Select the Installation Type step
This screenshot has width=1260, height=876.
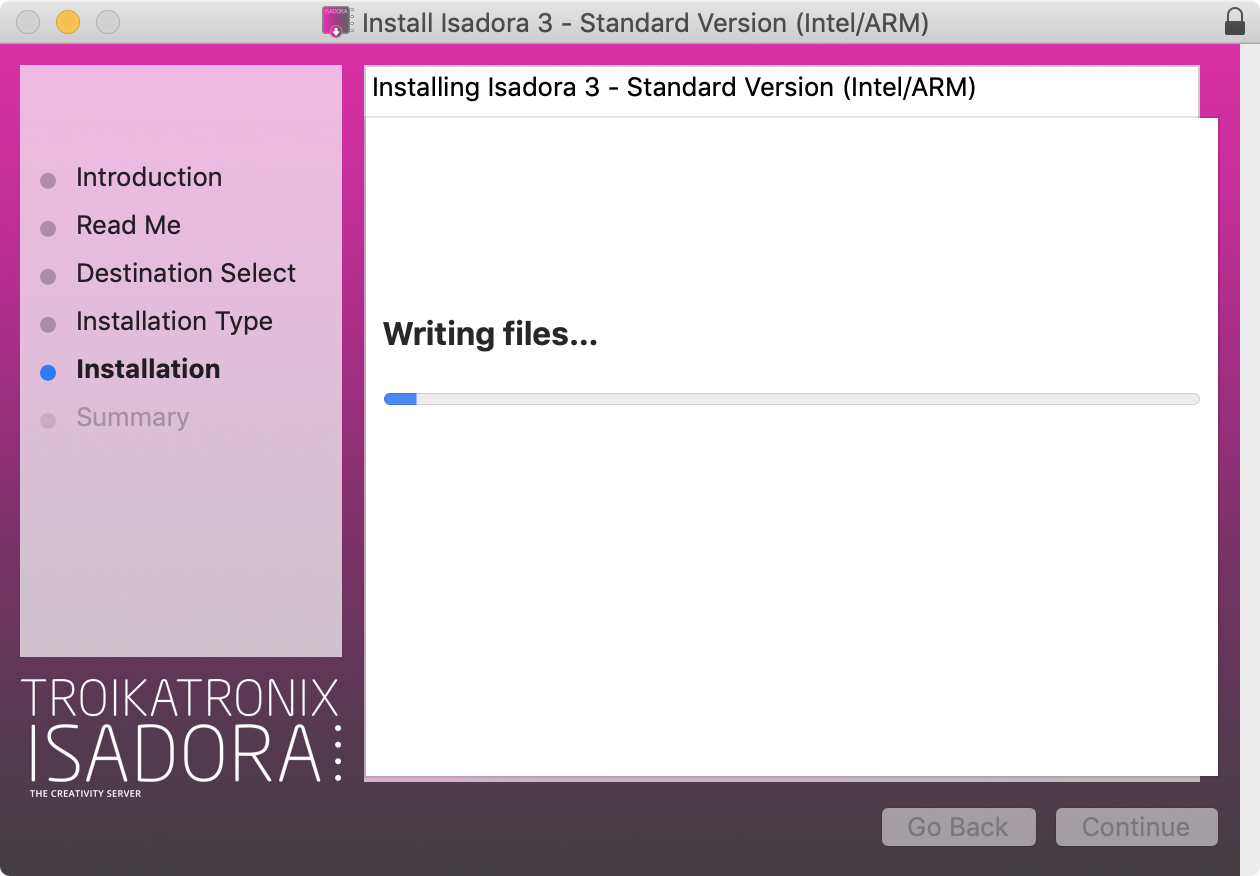pos(174,321)
